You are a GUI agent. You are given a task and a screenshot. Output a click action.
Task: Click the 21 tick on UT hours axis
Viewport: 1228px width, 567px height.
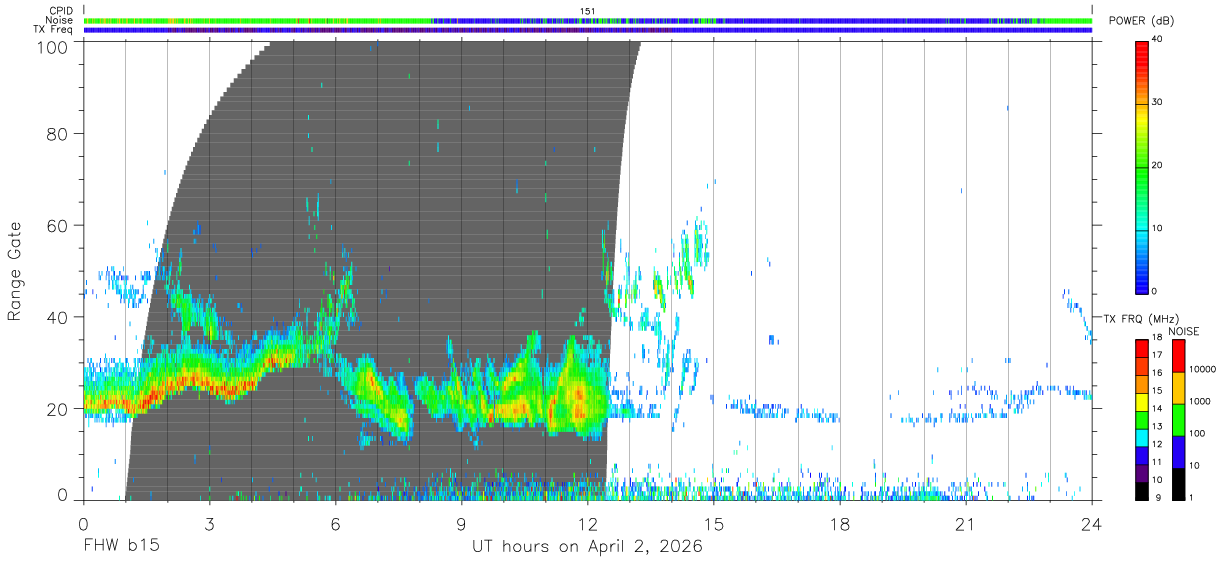coord(965,524)
